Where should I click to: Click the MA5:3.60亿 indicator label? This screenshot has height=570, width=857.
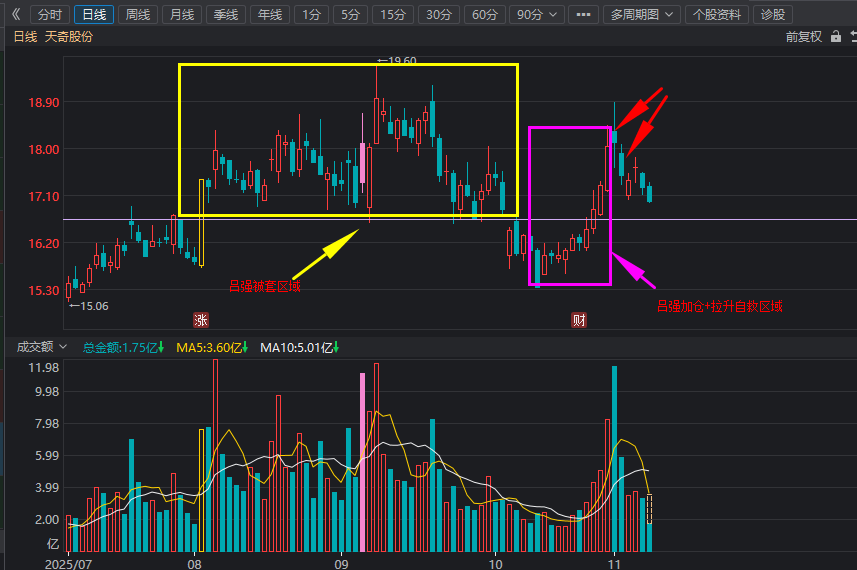pos(212,347)
